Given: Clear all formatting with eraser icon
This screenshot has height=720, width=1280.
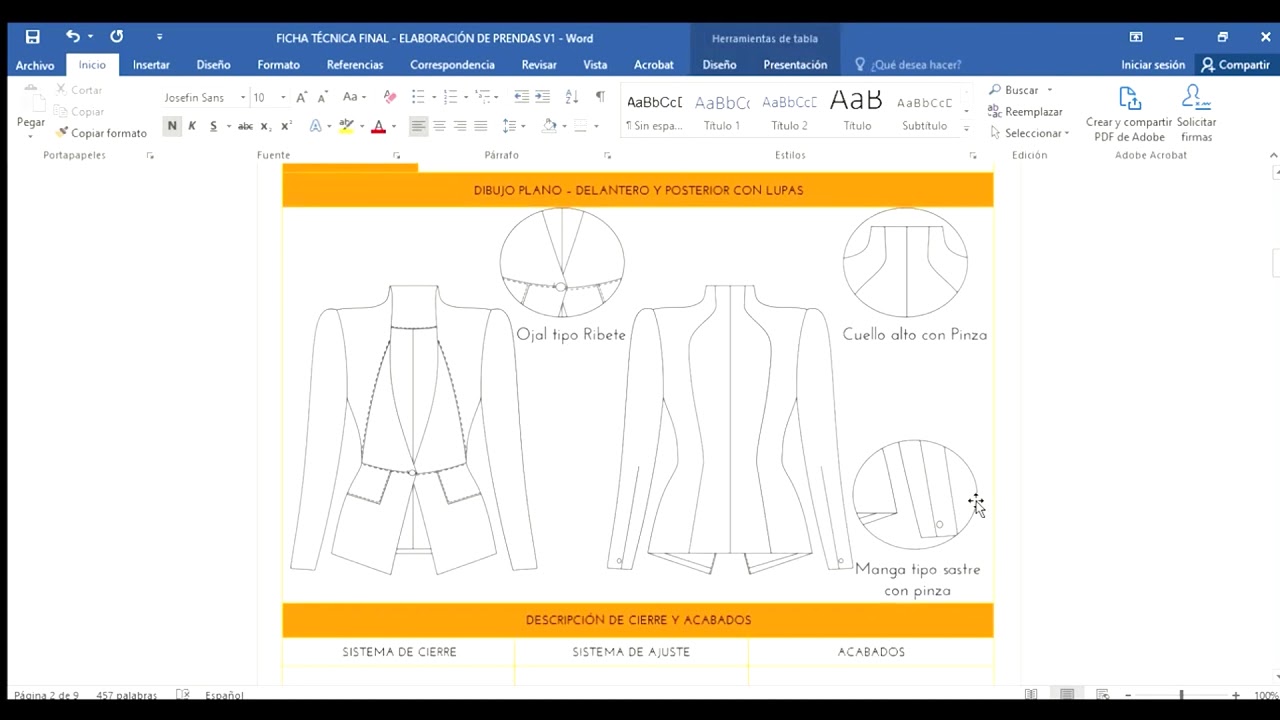Looking at the screenshot, I should pos(390,97).
